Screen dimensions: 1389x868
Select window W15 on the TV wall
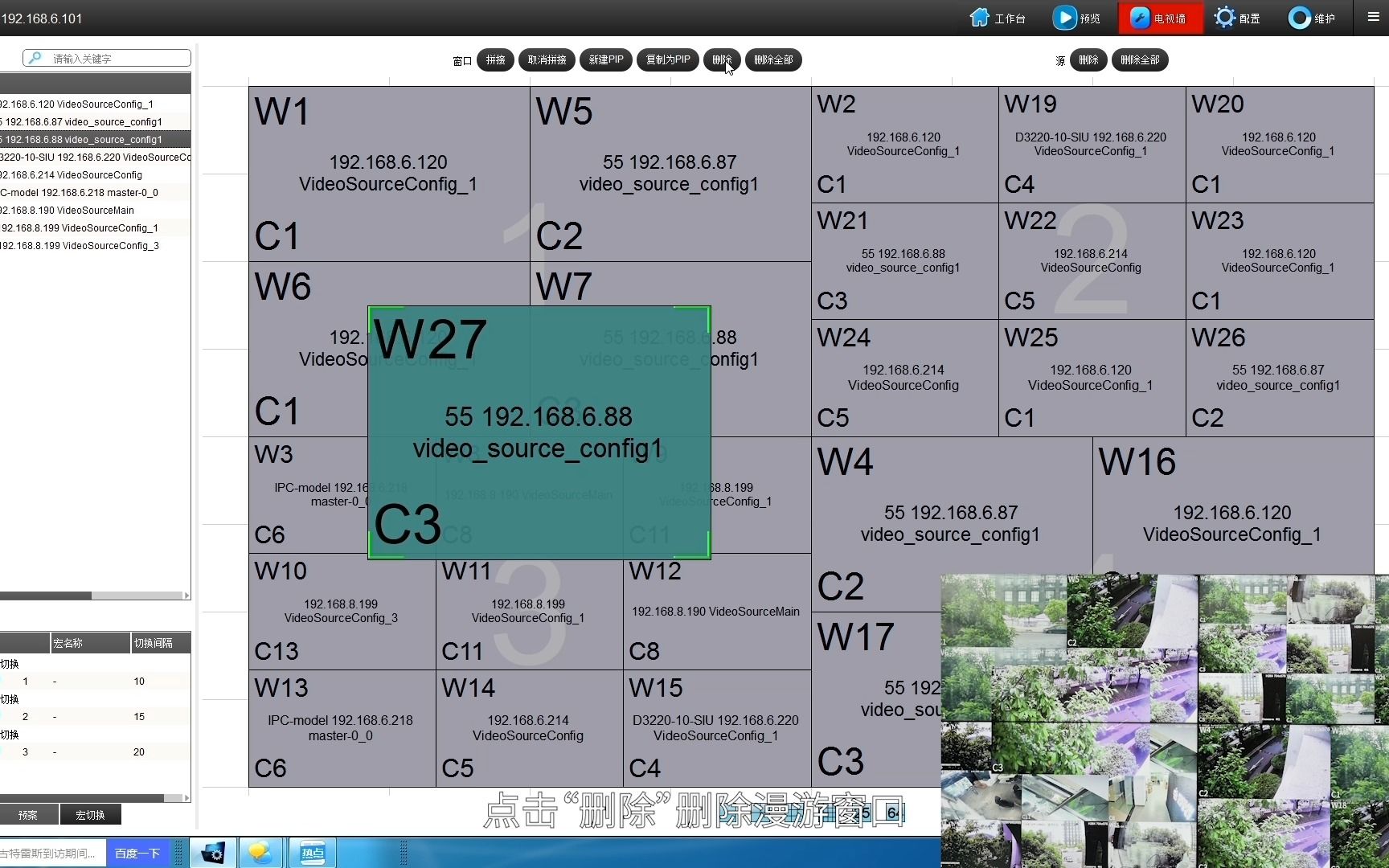point(716,728)
